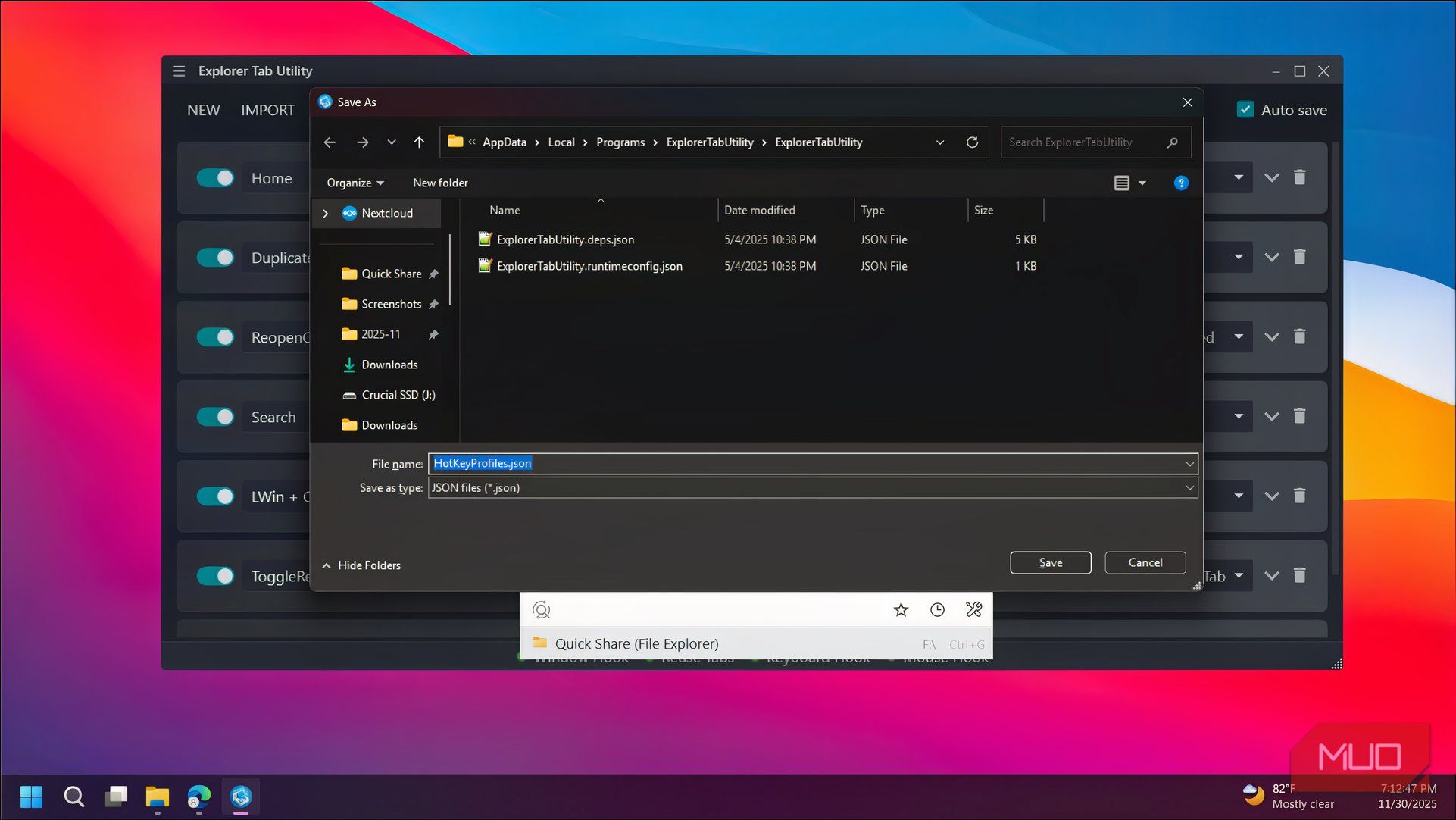Open the recent locations dropdown arrow
1456x820 pixels.
(x=391, y=142)
